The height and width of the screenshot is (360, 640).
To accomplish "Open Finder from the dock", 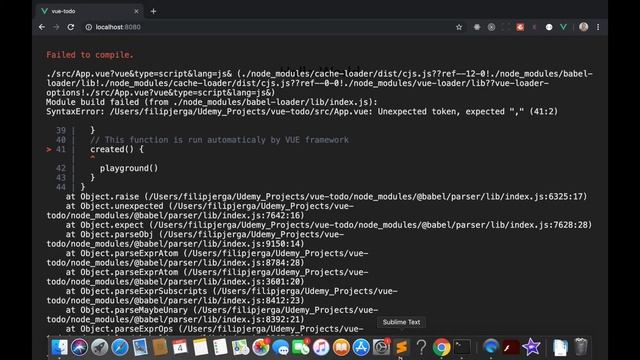I will coord(60,347).
